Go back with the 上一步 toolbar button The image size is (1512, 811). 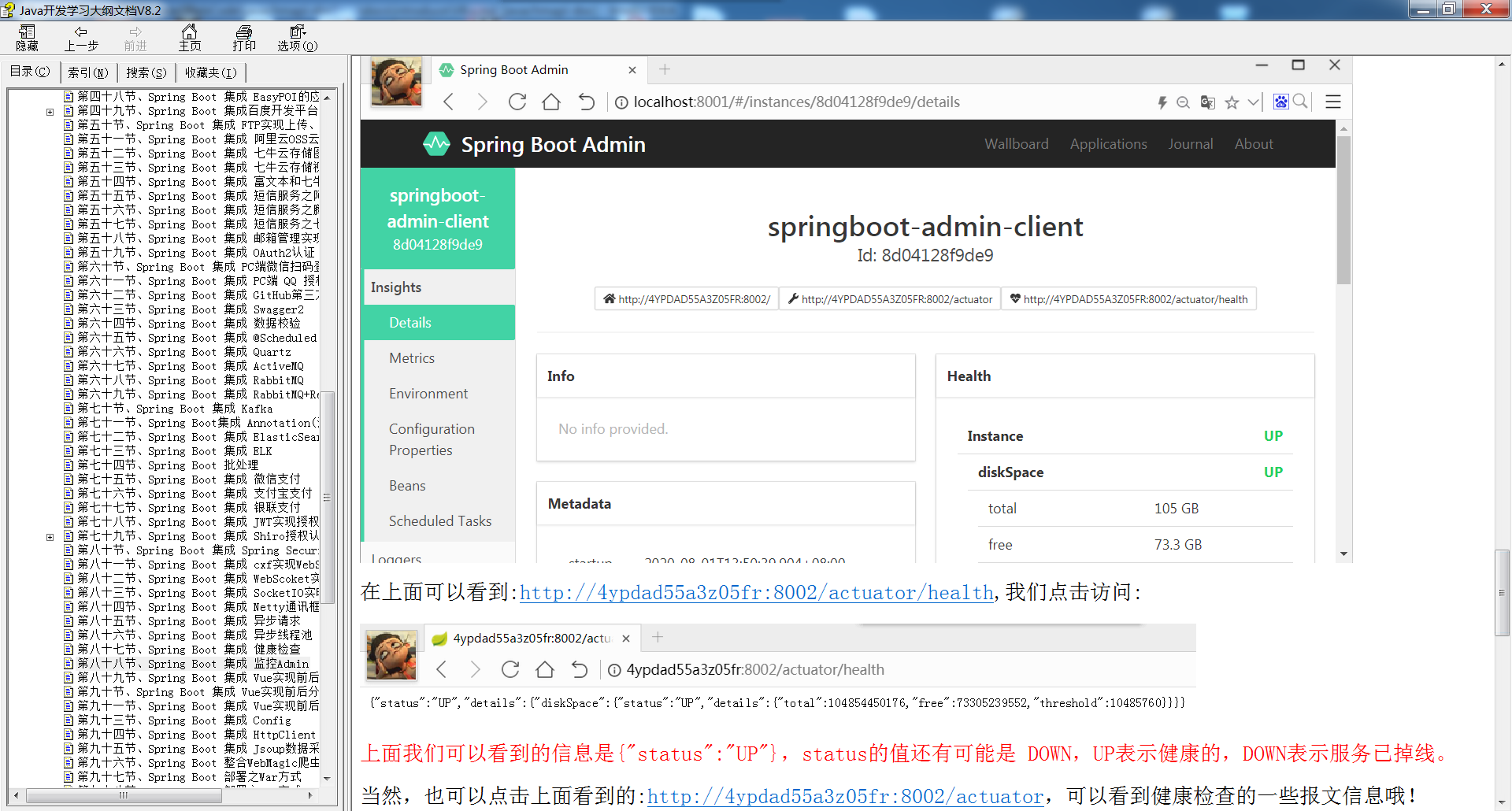point(81,38)
